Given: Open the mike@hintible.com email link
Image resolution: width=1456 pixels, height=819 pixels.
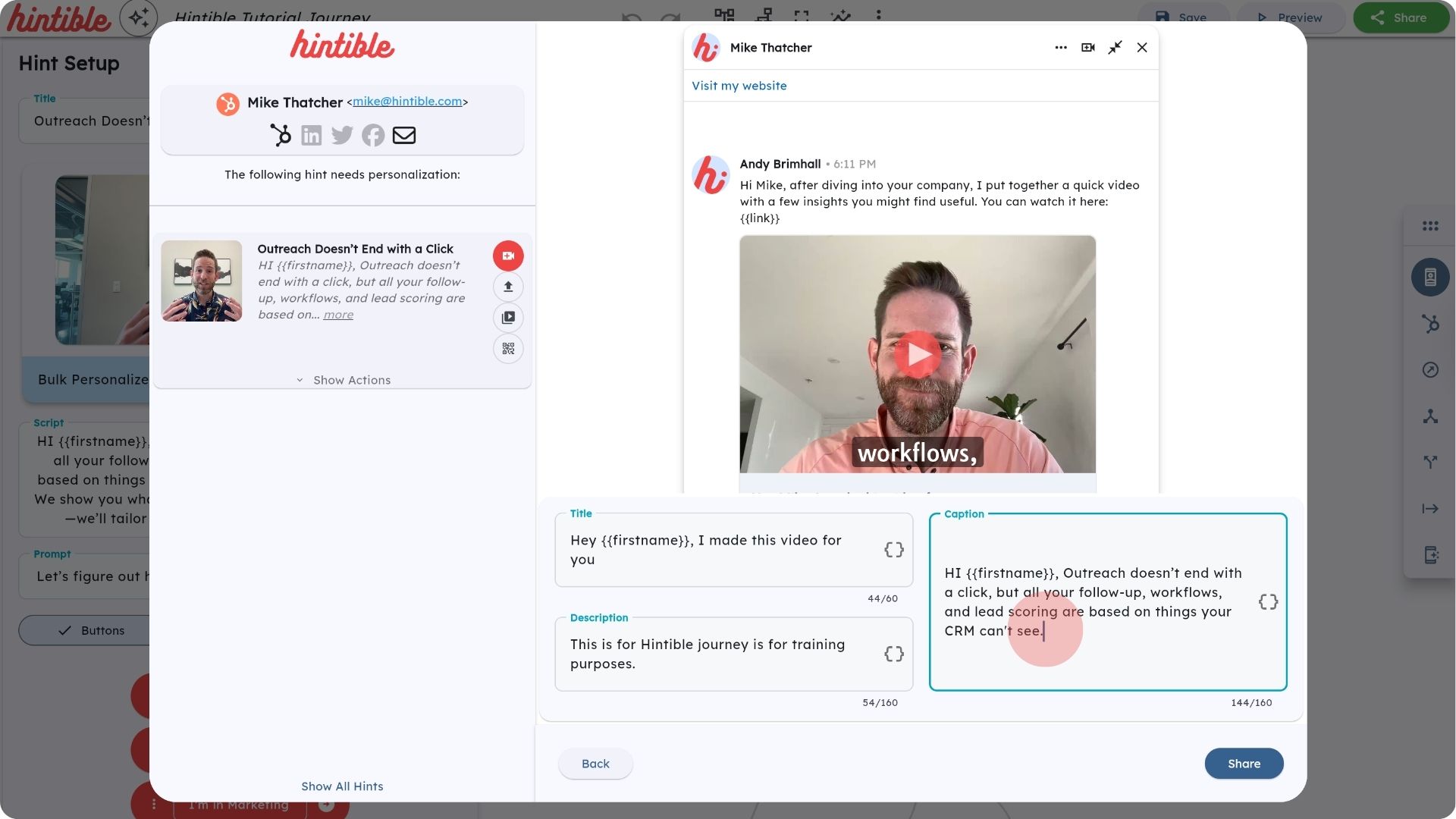Looking at the screenshot, I should 407,101.
